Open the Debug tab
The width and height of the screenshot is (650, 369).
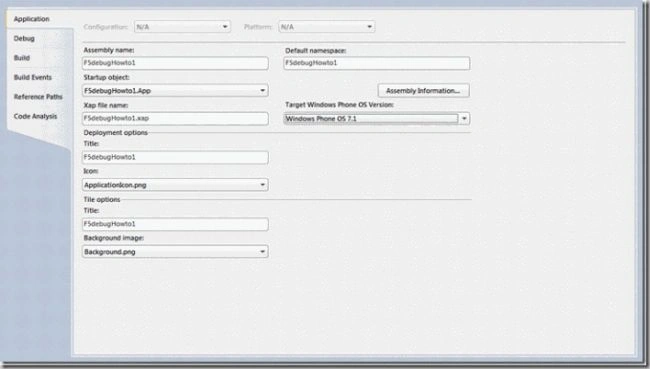click(x=24, y=39)
